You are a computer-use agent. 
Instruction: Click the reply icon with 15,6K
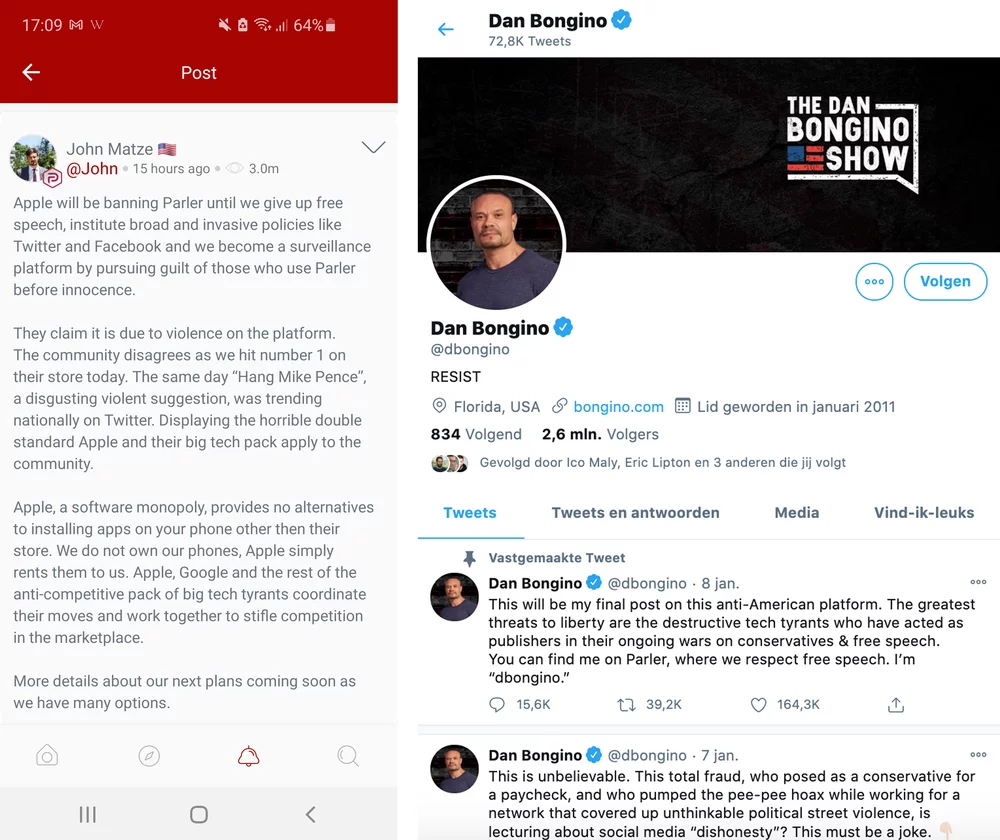497,705
